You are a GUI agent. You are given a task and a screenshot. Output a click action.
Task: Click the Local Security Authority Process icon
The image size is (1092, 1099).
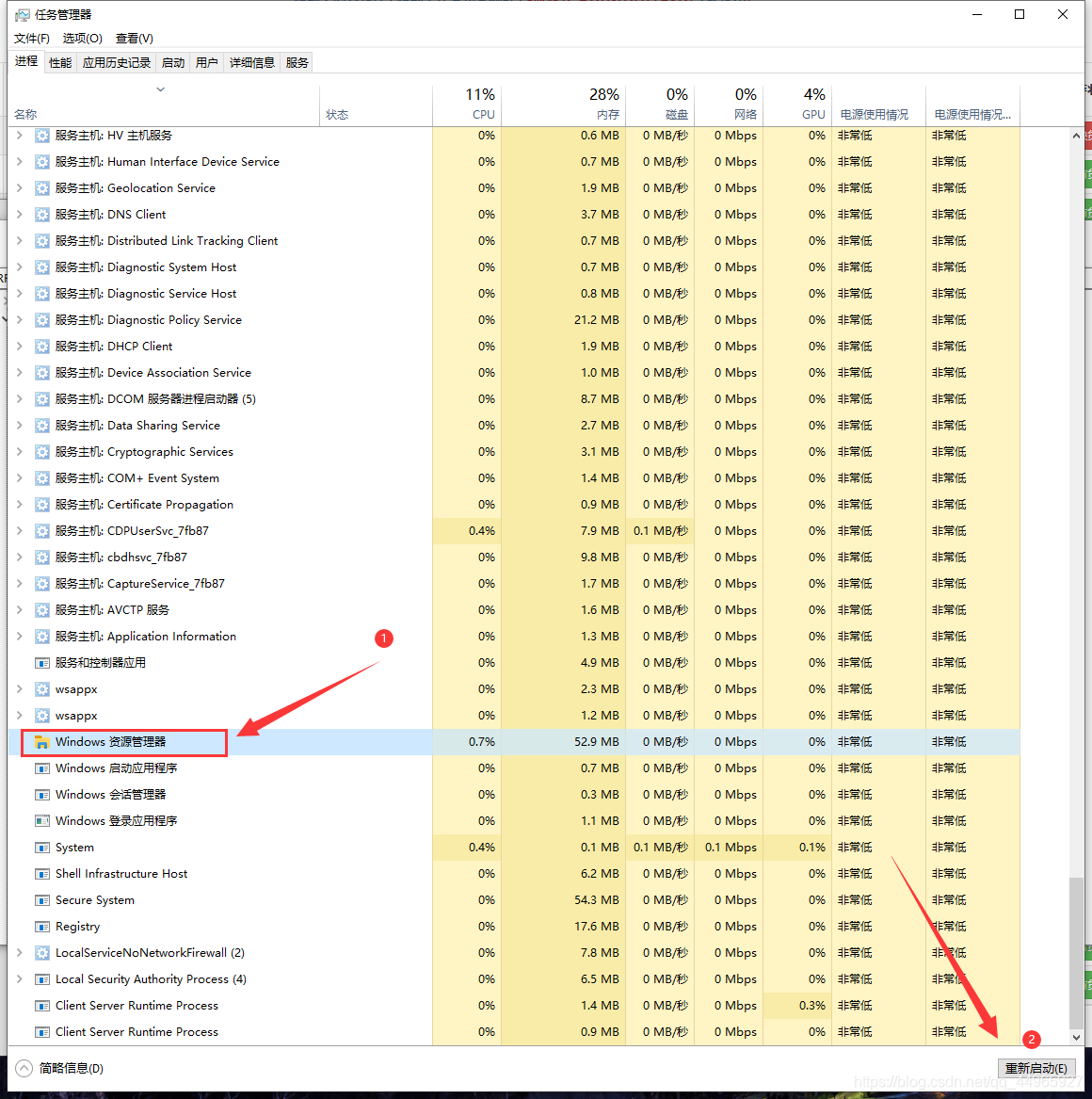click(x=42, y=979)
